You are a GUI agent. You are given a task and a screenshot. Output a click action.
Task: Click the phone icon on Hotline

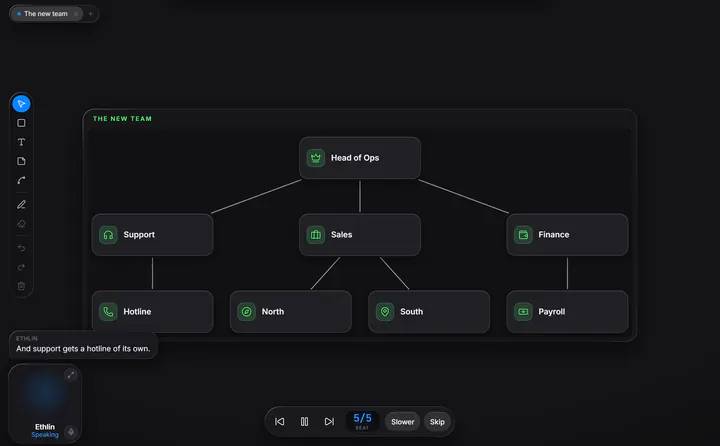pos(108,312)
